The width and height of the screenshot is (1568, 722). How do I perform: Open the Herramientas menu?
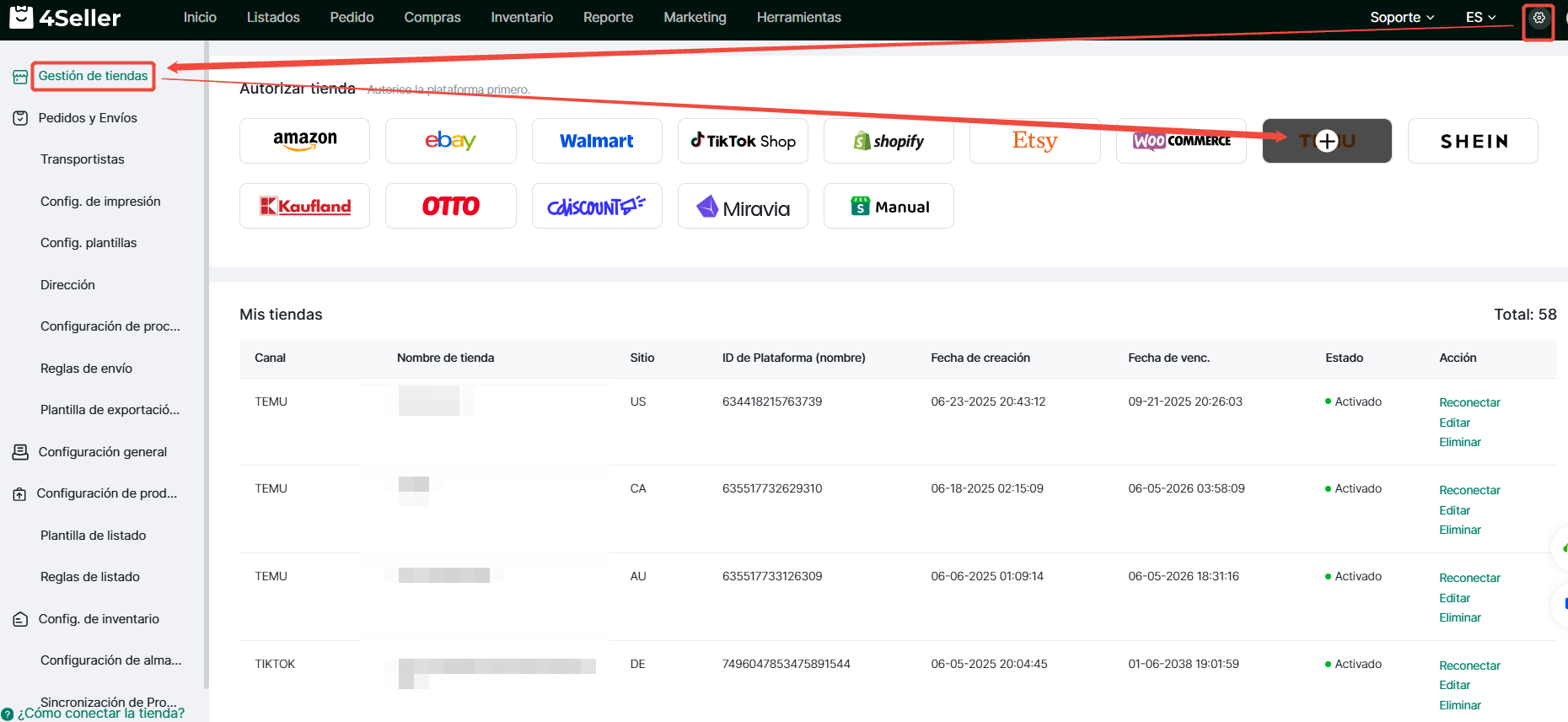[x=798, y=17]
